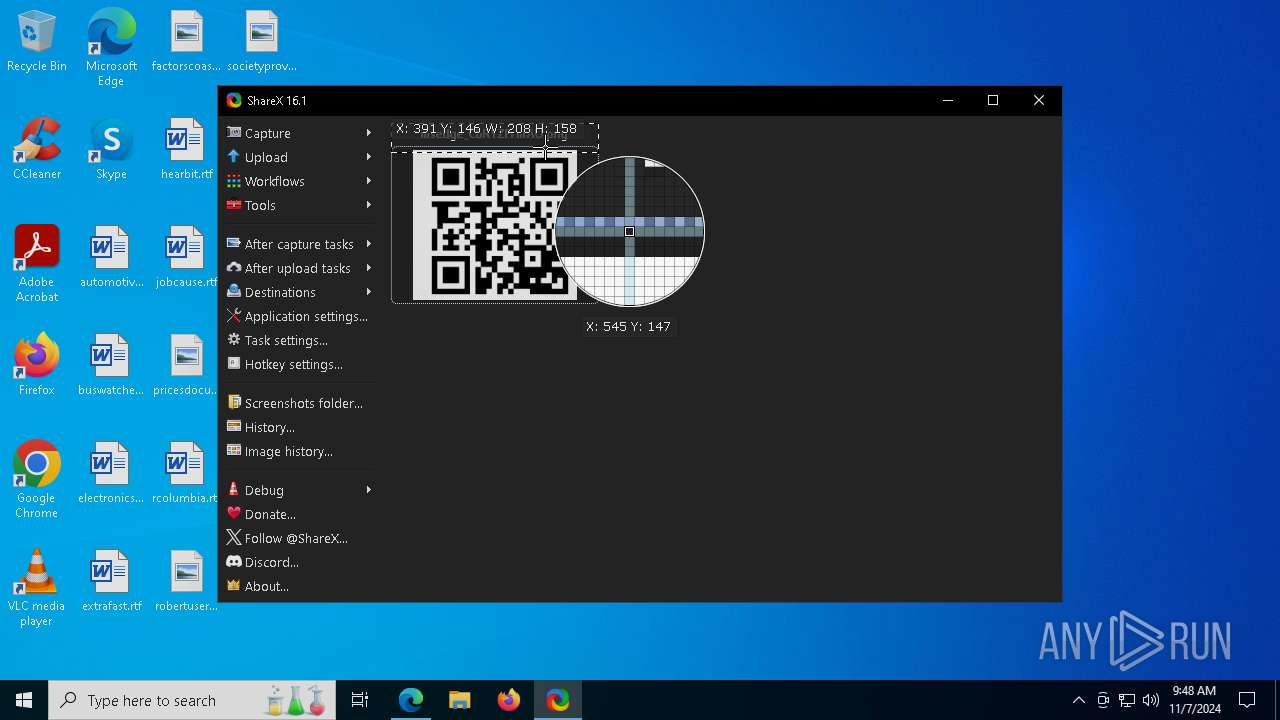The width and height of the screenshot is (1280, 720).
Task: Open Recycle Bin on desktop
Action: pyautogui.click(x=37, y=42)
